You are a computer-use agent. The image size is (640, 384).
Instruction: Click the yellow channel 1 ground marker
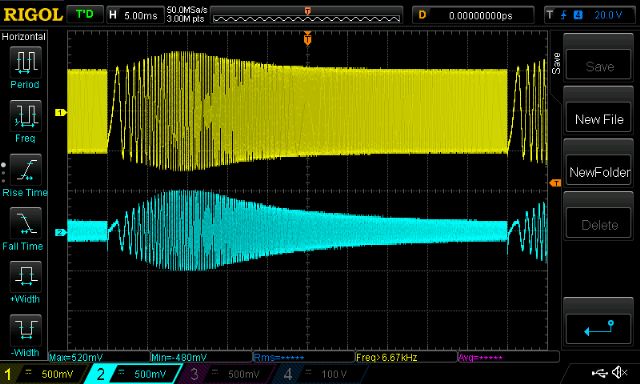click(x=60, y=112)
